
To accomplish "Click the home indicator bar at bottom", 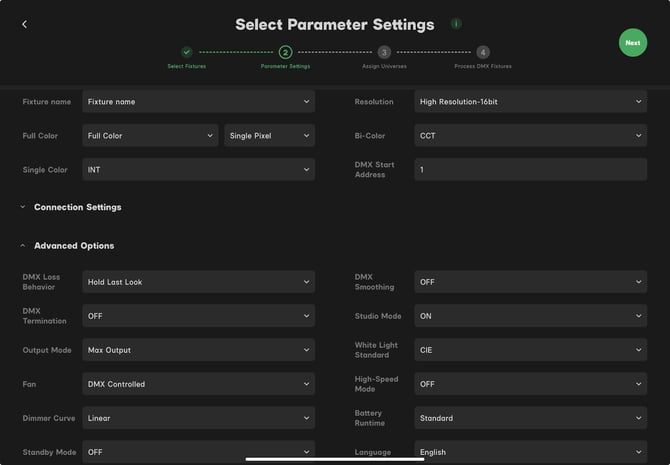I will pyautogui.click(x=335, y=459).
